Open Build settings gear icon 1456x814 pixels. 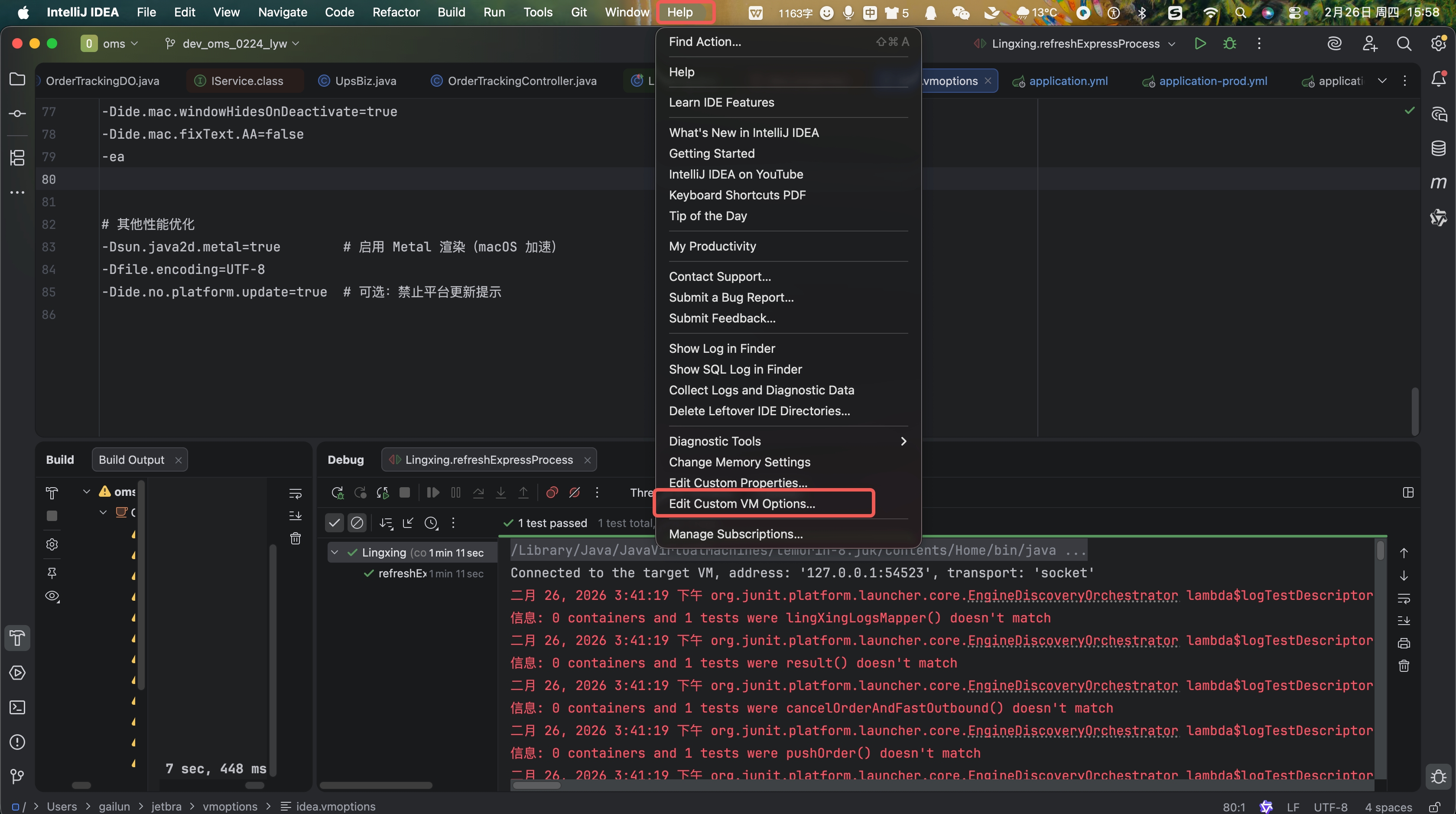coord(52,544)
